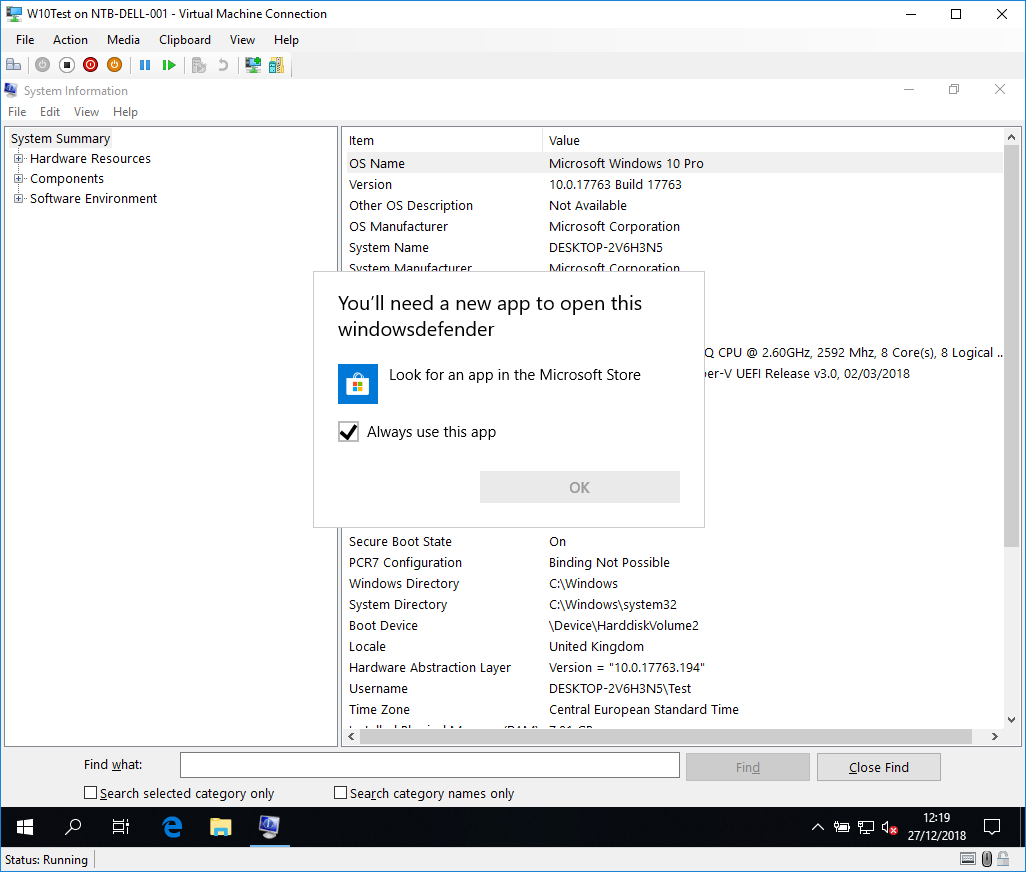Click the Close Find button
This screenshot has width=1026, height=872.
(878, 767)
